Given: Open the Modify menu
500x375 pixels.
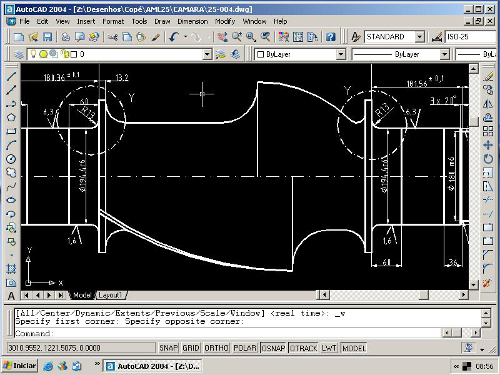Looking at the screenshot, I should click(x=225, y=21).
